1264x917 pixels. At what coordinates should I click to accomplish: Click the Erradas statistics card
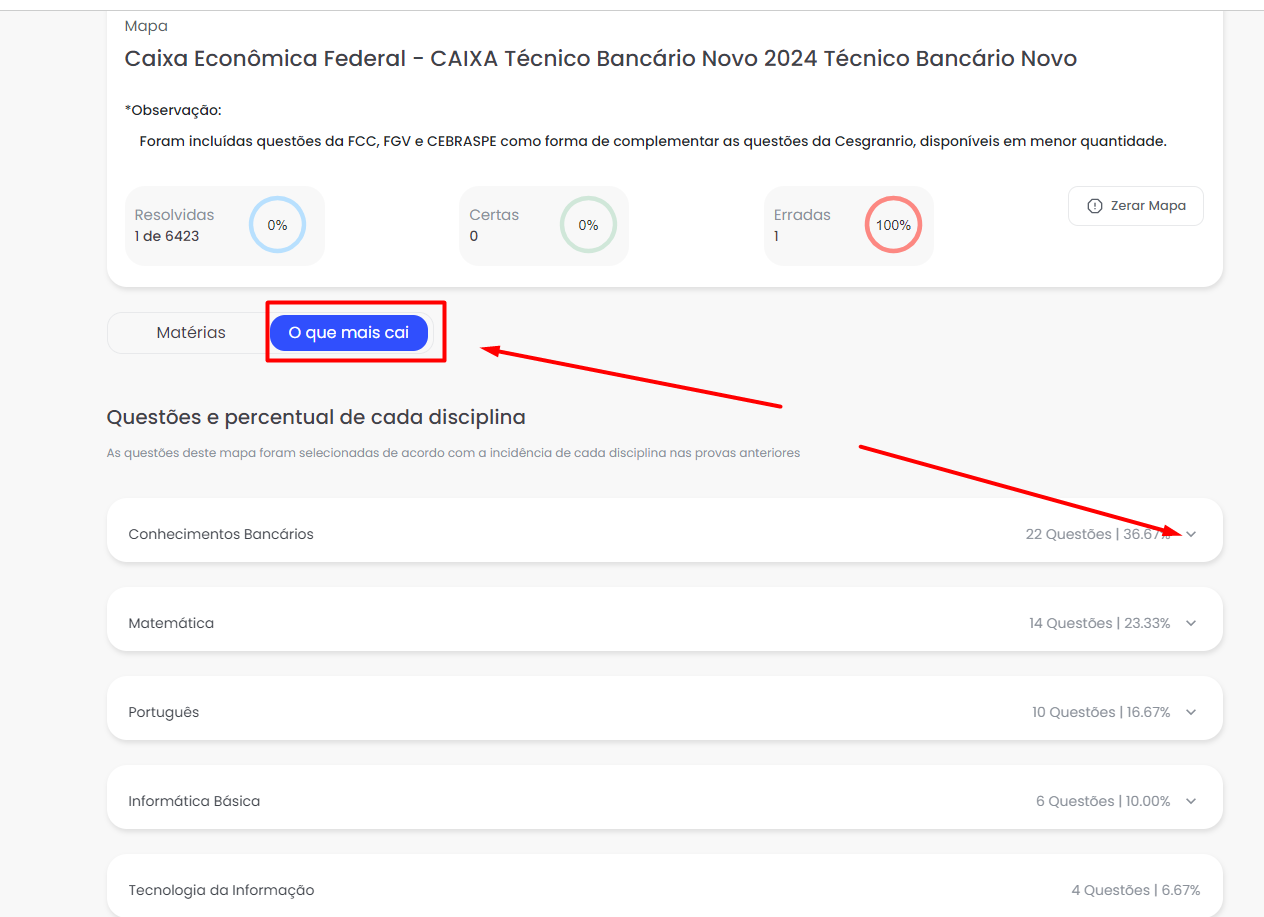point(849,226)
